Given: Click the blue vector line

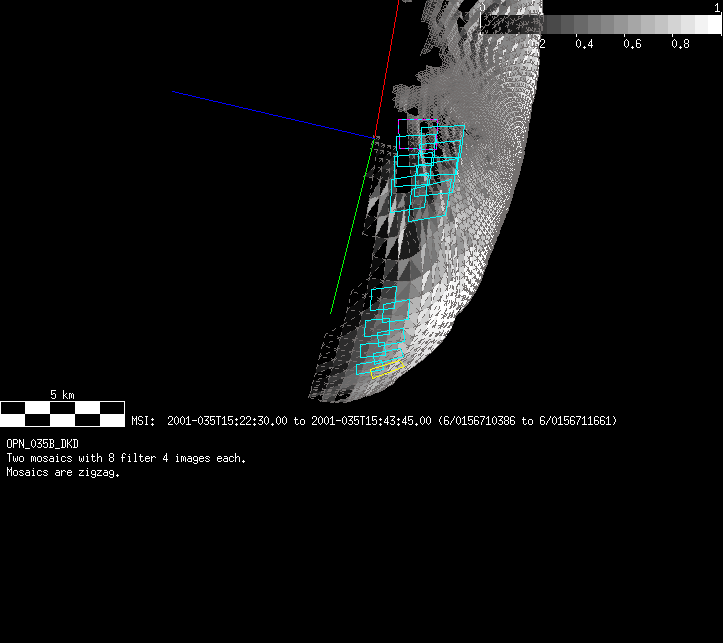Looking at the screenshot, I should 270,113.
